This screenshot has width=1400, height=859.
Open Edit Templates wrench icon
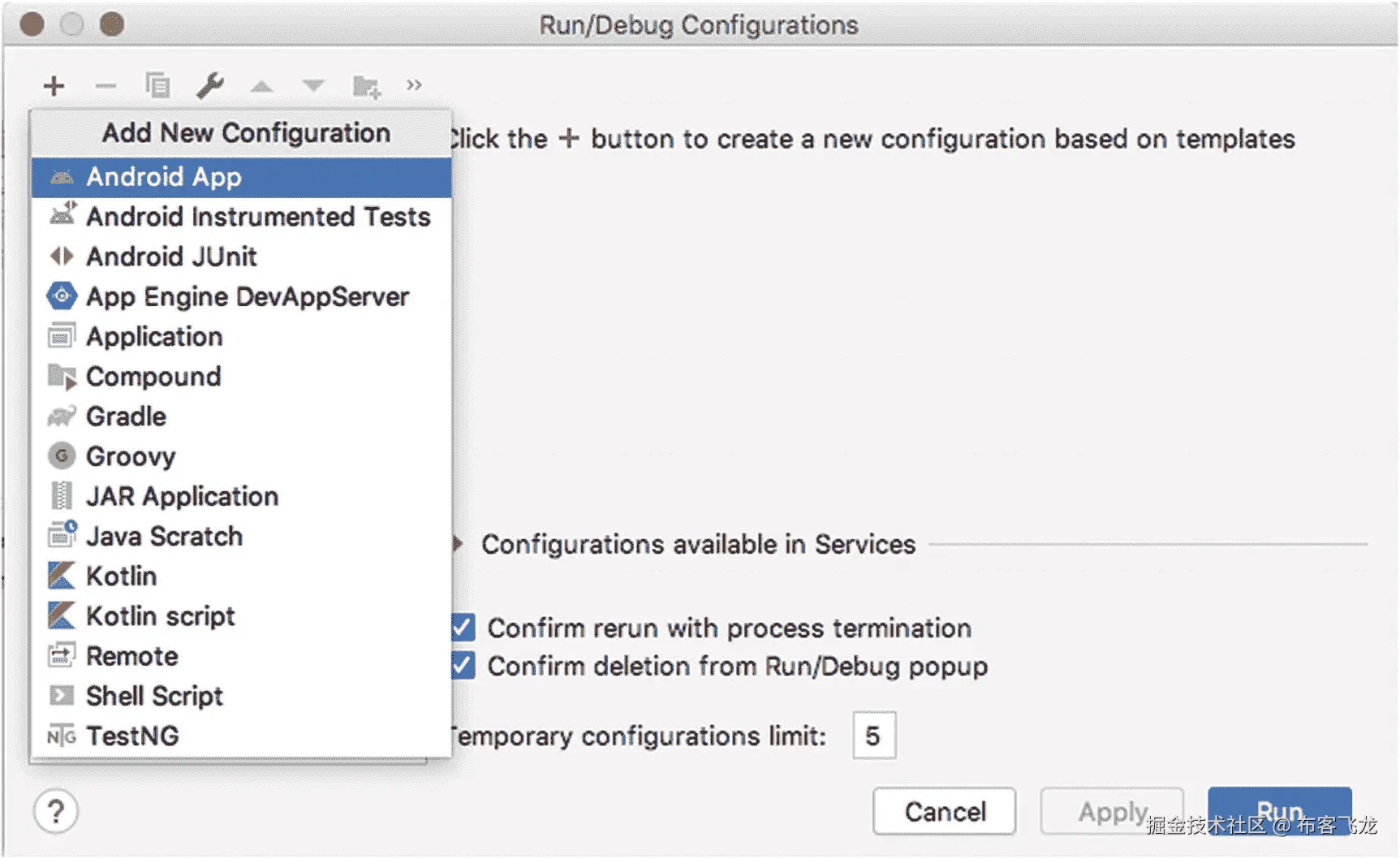210,85
